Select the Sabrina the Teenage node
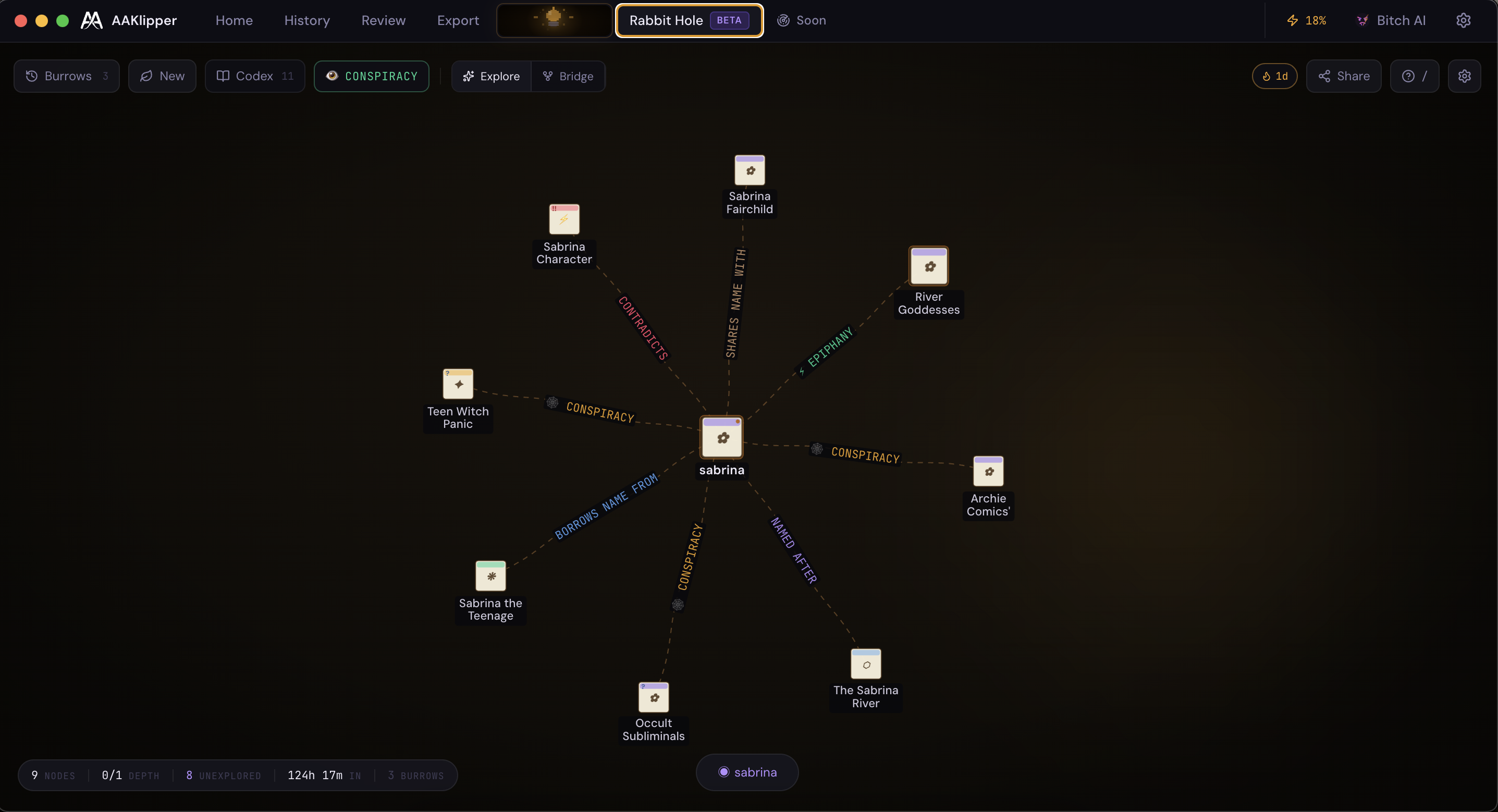Screen dimensions: 1498x812 point(490,576)
